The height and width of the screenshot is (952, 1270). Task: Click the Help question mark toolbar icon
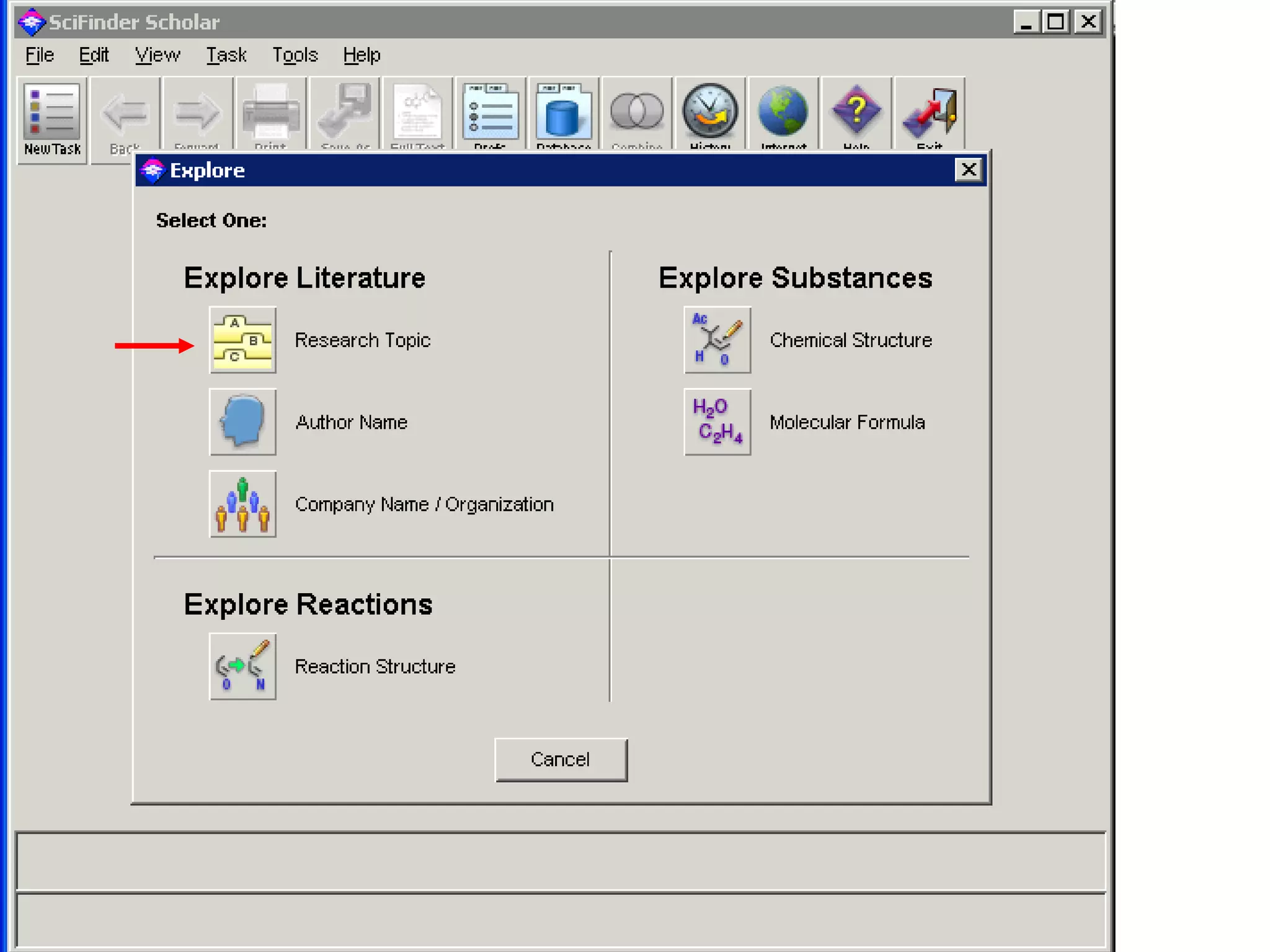coord(856,113)
